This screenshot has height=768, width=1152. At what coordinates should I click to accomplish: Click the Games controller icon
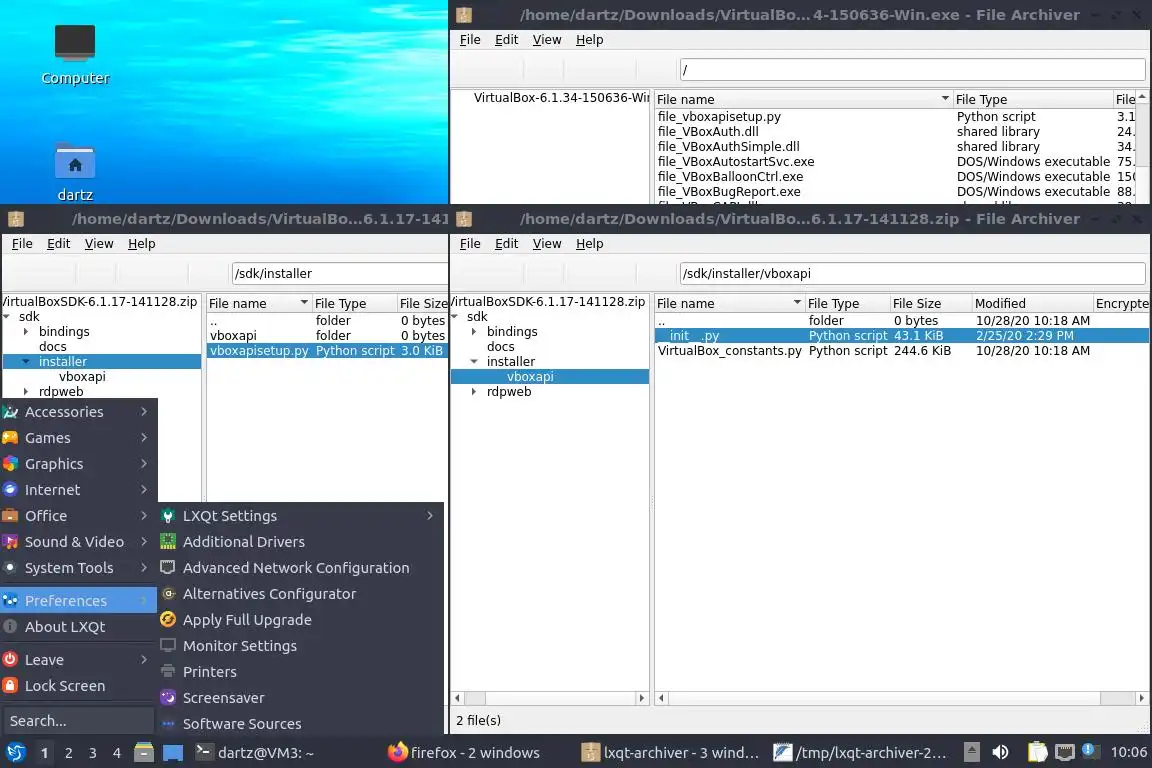(x=10, y=438)
